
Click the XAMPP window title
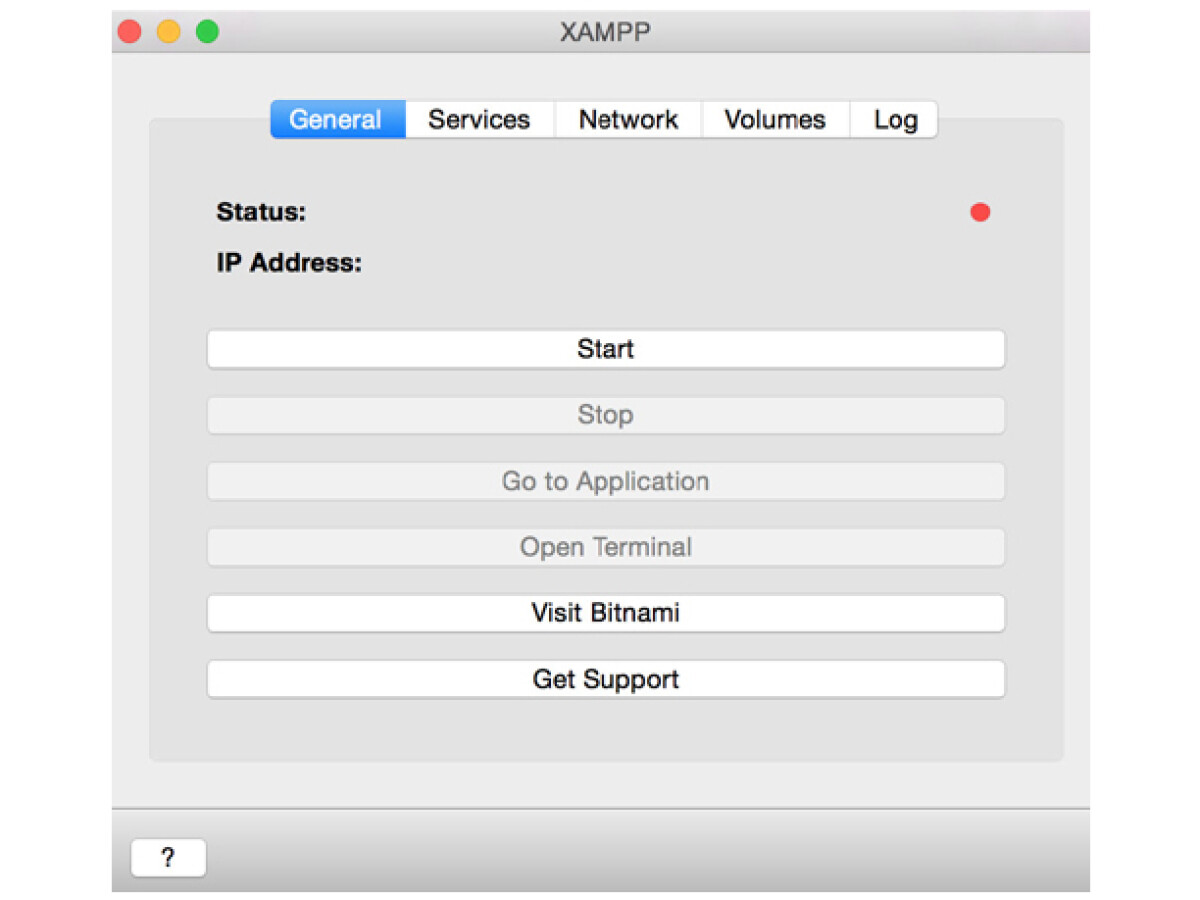click(605, 32)
